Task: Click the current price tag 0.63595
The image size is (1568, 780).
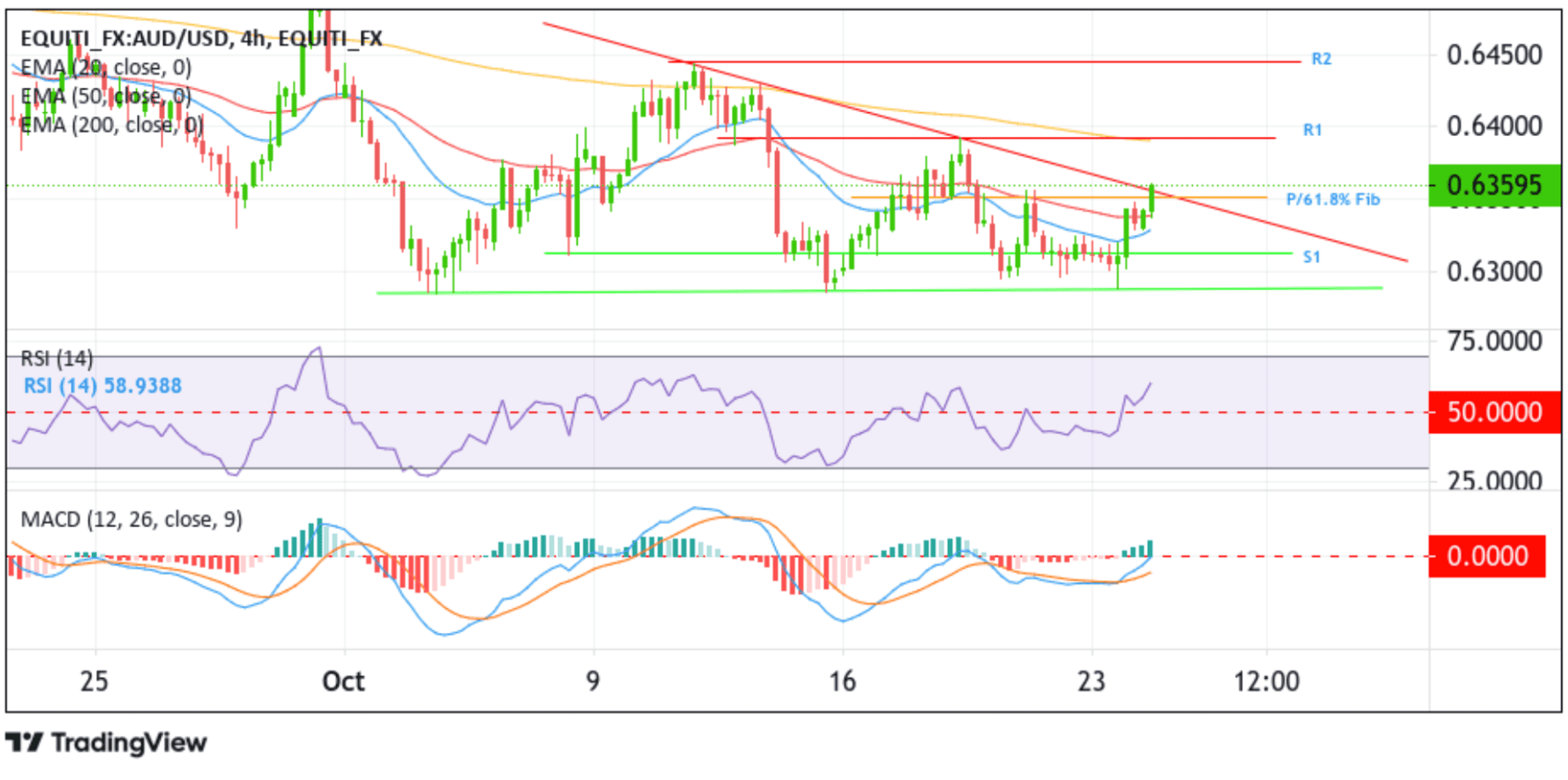Action: tap(1495, 185)
